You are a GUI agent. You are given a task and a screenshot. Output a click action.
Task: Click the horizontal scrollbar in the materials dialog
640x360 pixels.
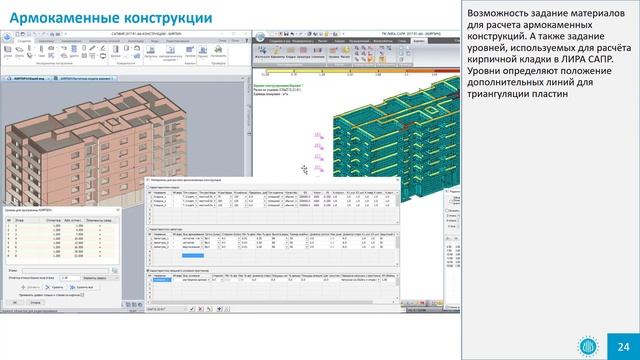point(261,302)
